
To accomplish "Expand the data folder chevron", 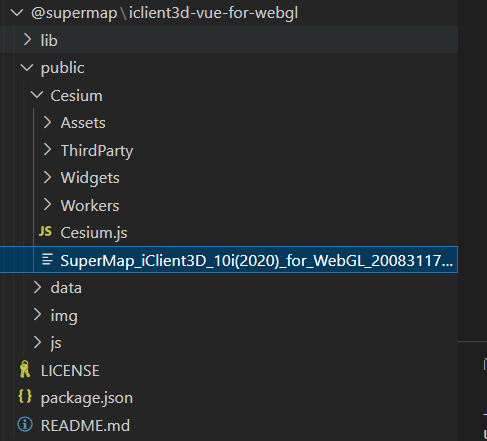I will tap(37, 287).
